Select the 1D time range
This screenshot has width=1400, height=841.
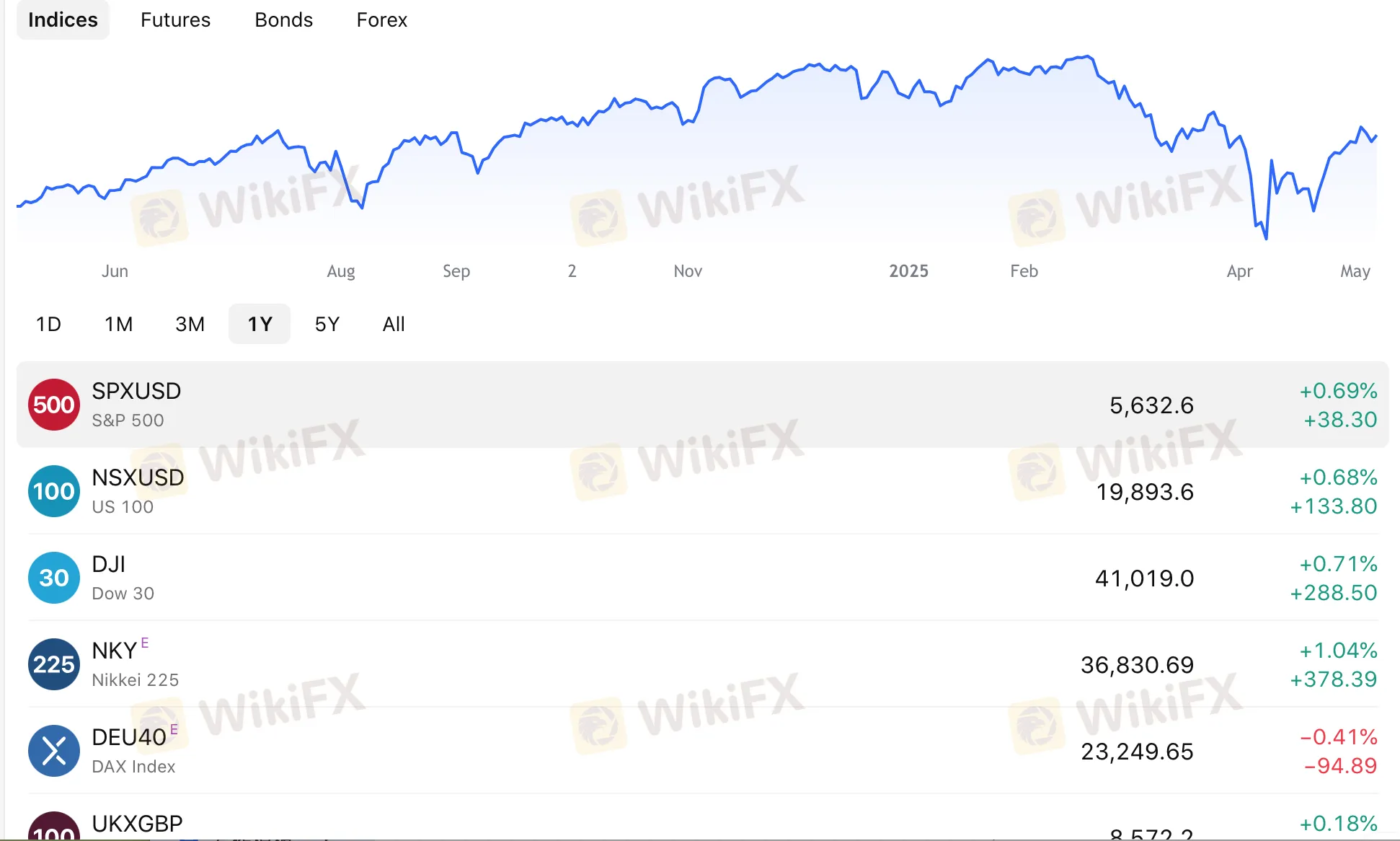point(48,324)
